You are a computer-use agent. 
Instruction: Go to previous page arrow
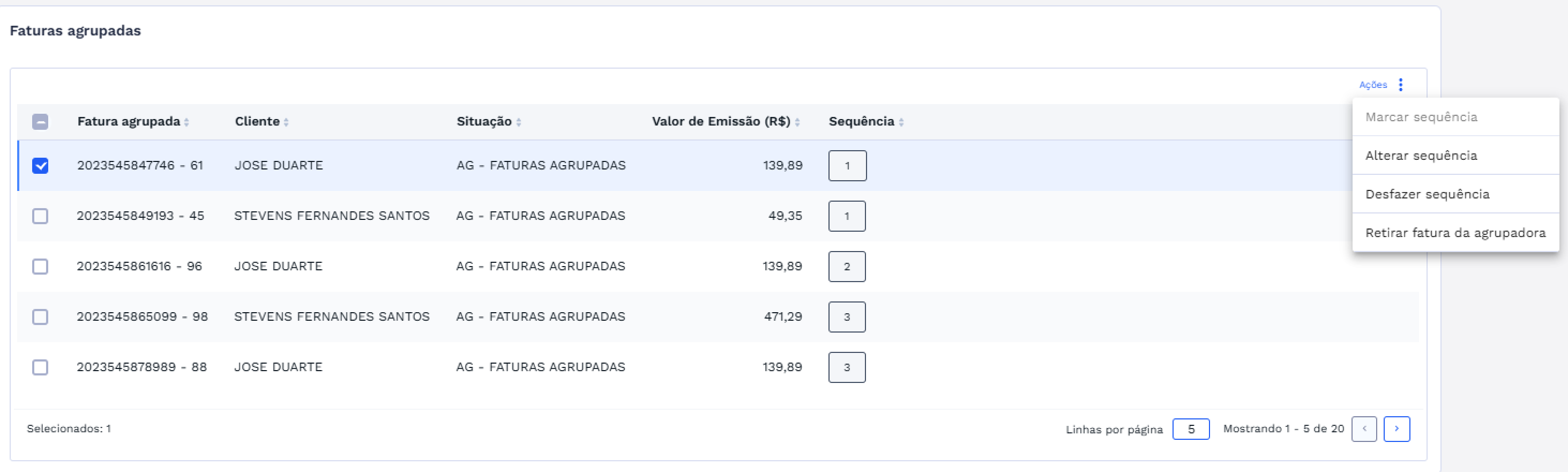(1363, 429)
